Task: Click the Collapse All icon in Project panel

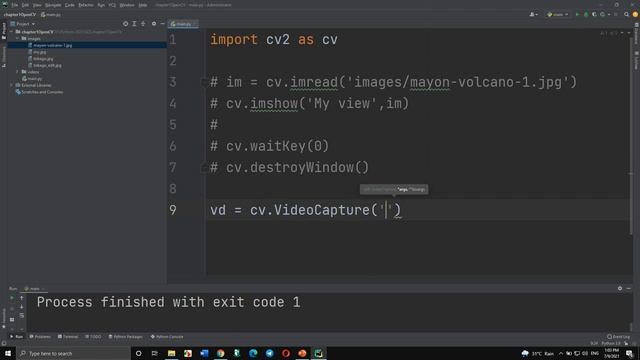Action: [143, 24]
